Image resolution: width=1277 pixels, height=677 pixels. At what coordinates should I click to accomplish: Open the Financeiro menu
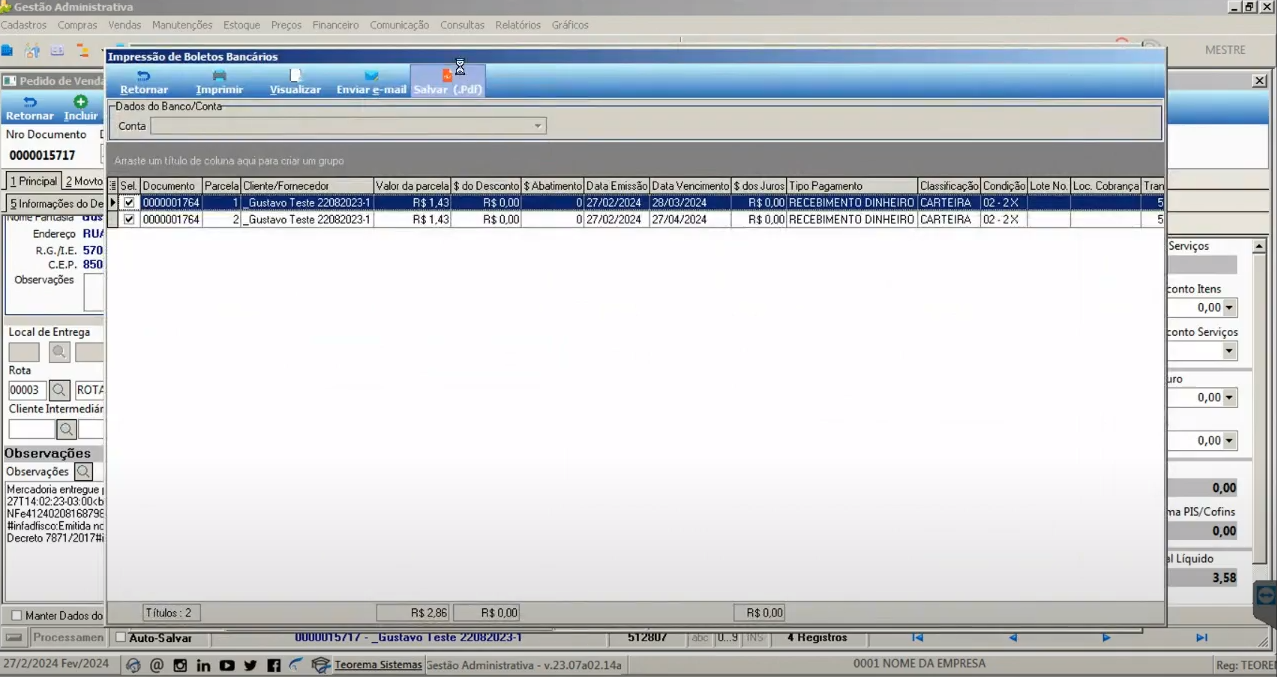pos(336,25)
